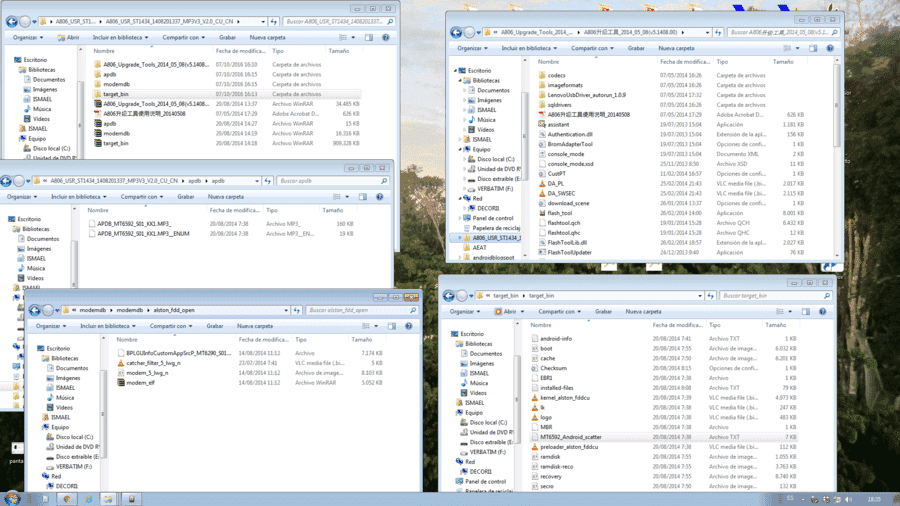The width and height of the screenshot is (900, 506).
Task: Sort by Fecha de modifica column in apdb window
Action: pyautogui.click(x=234, y=211)
